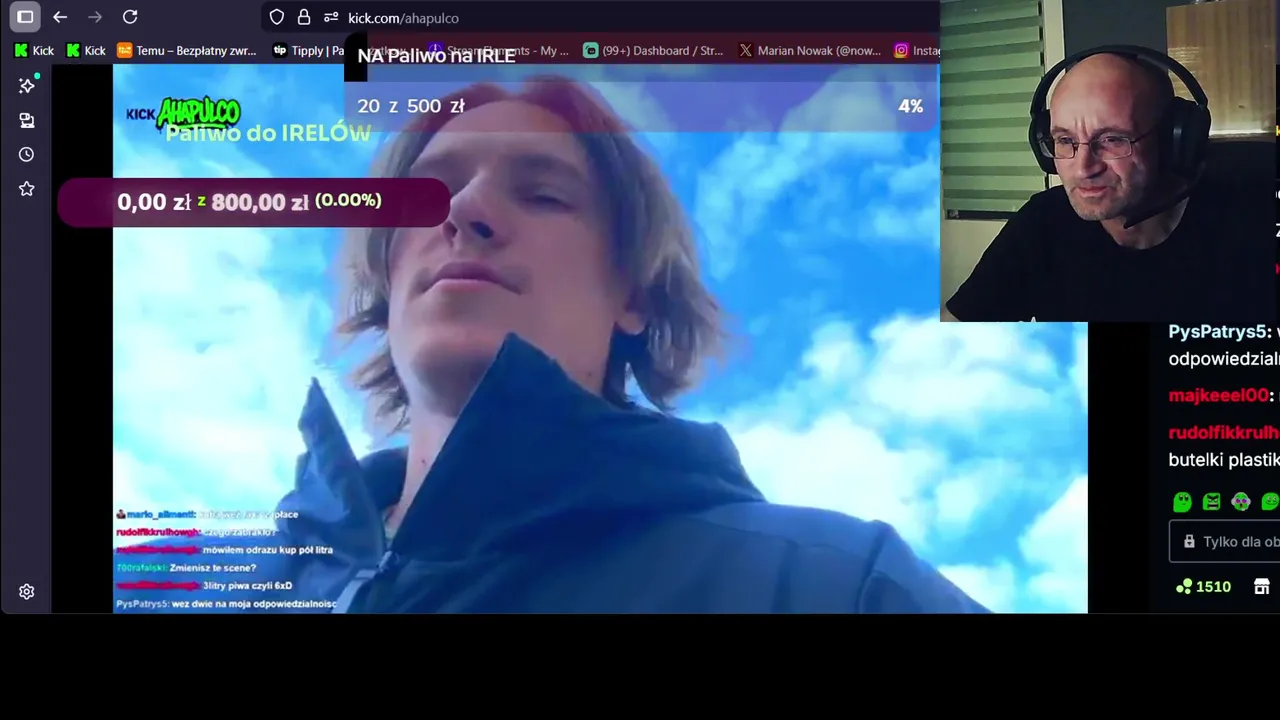The width and height of the screenshot is (1280, 720).
Task: Click 'Paliwo do IRELÓW' overlay title
Action: 268,133
